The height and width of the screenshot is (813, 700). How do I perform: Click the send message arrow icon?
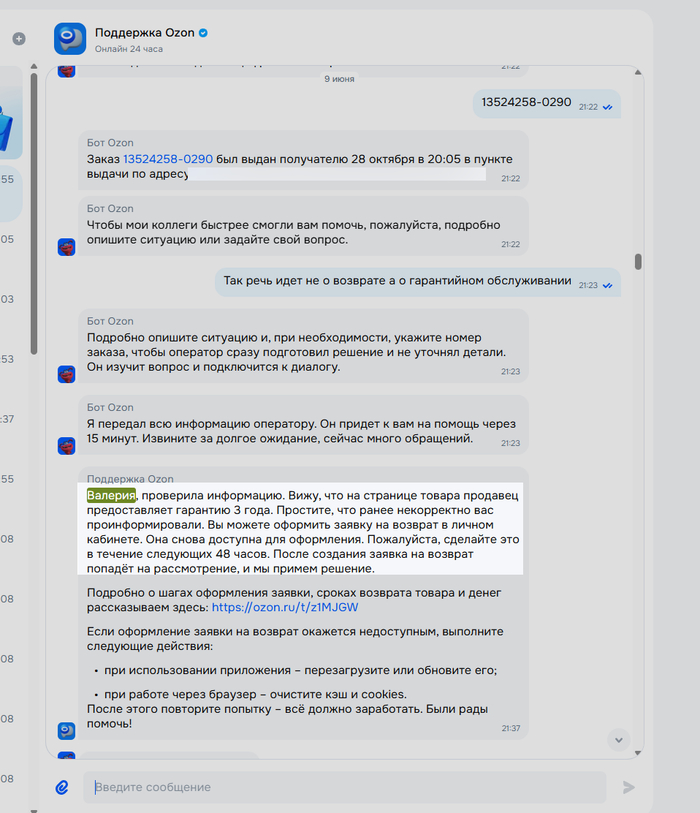click(628, 787)
